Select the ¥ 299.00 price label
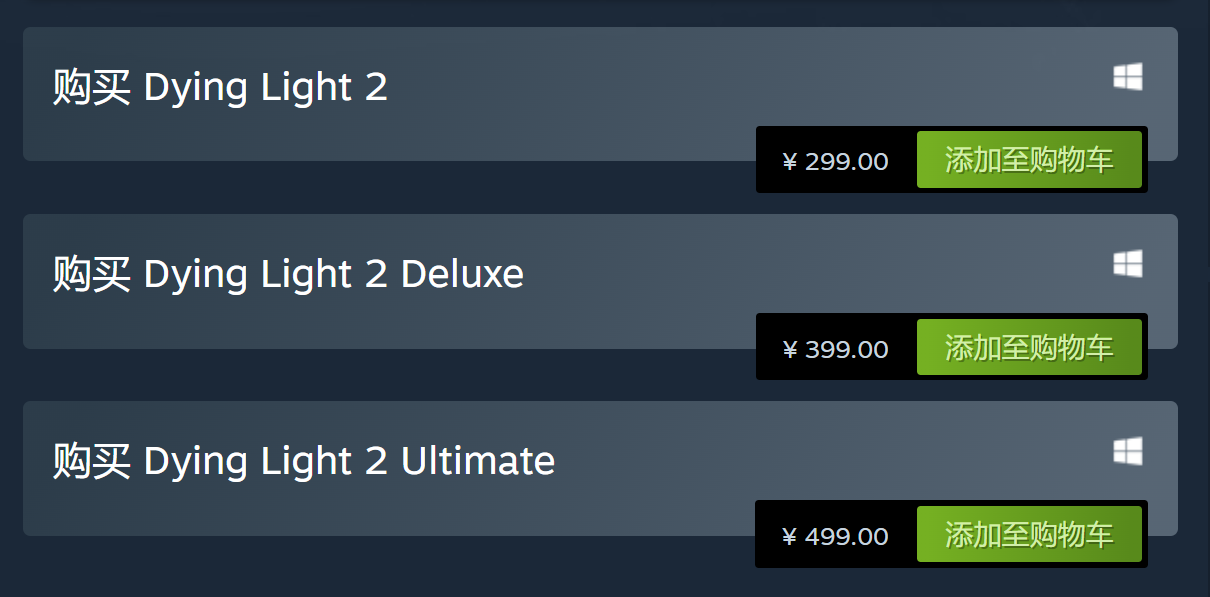Viewport: 1210px width, 597px height. [x=835, y=161]
